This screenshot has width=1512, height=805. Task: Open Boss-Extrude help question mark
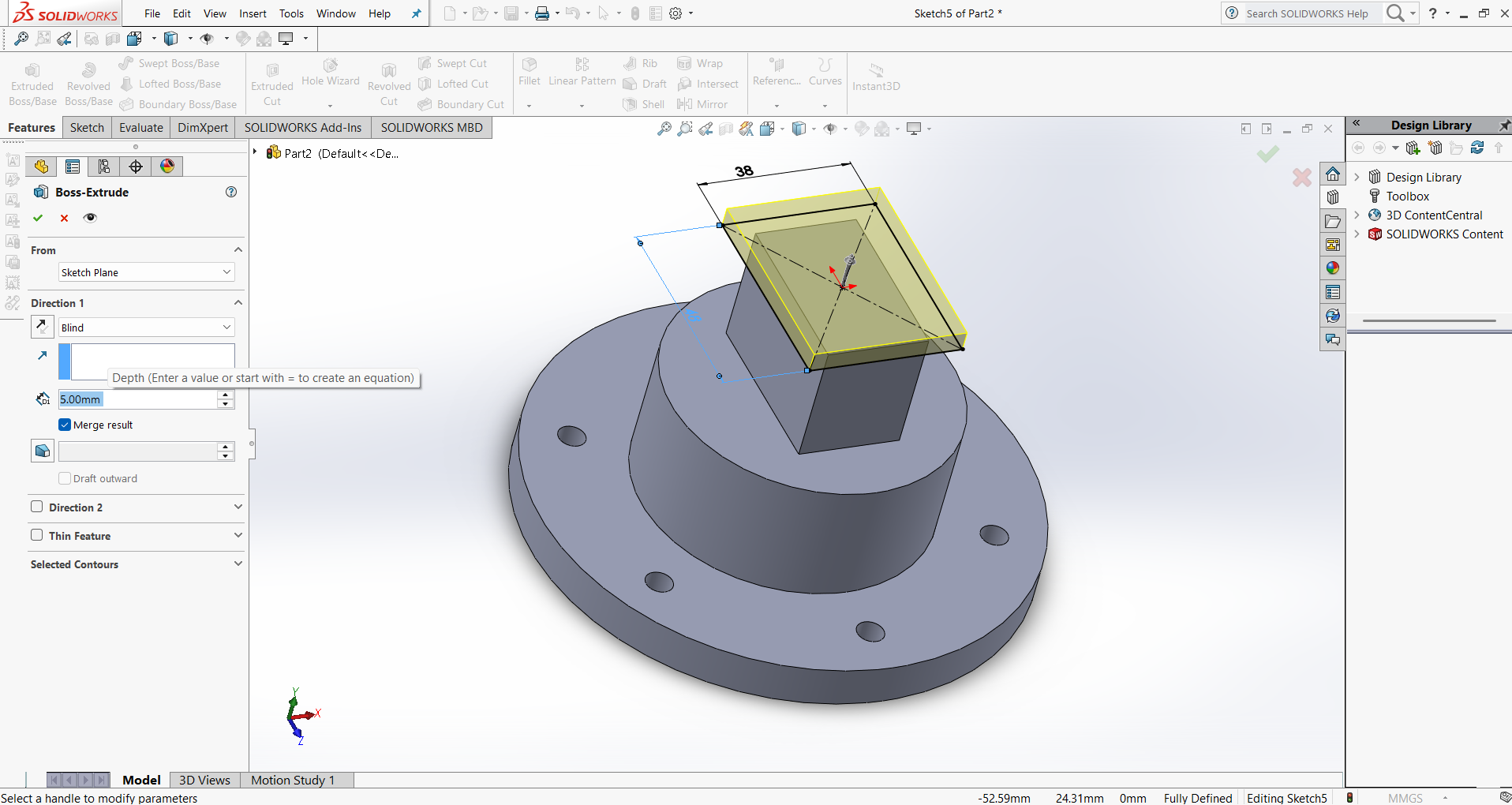pyautogui.click(x=231, y=192)
